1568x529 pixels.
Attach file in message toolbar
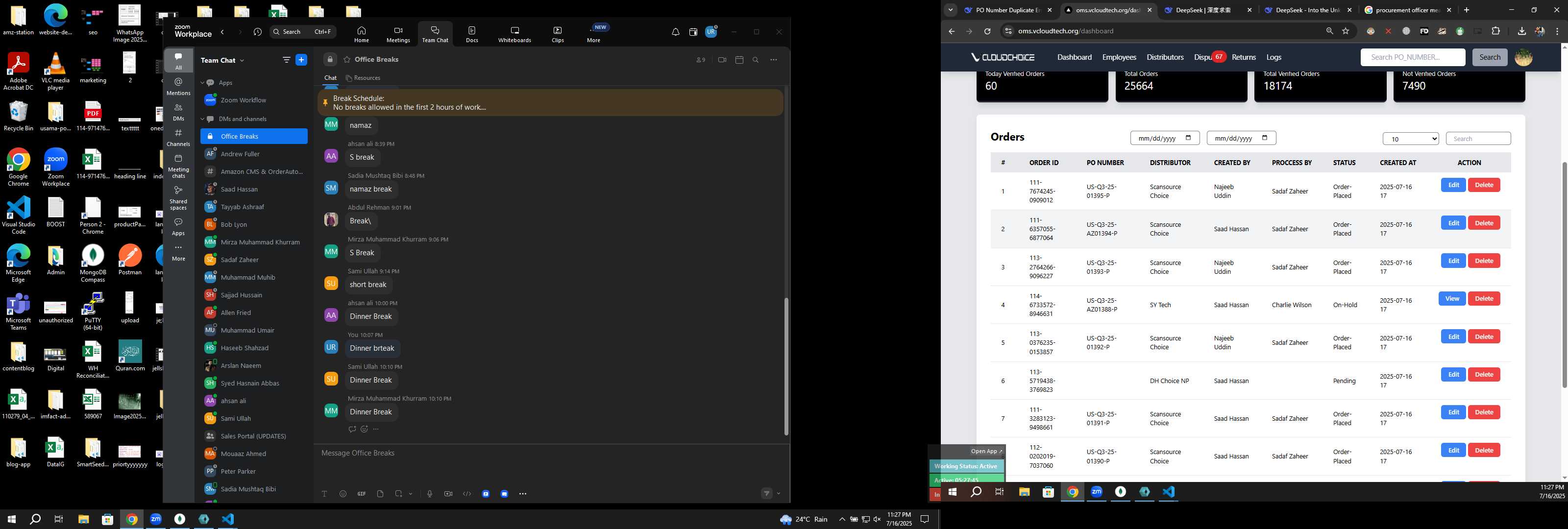coord(380,494)
